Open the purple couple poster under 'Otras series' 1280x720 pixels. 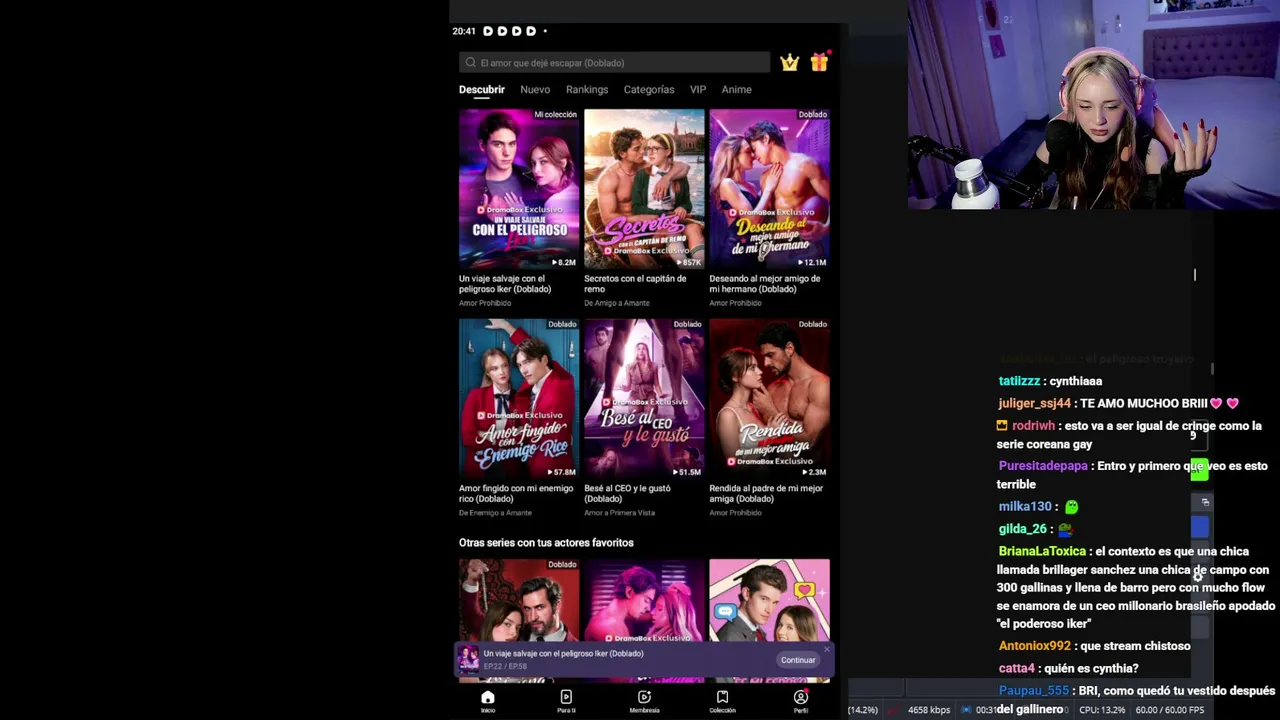coord(644,600)
